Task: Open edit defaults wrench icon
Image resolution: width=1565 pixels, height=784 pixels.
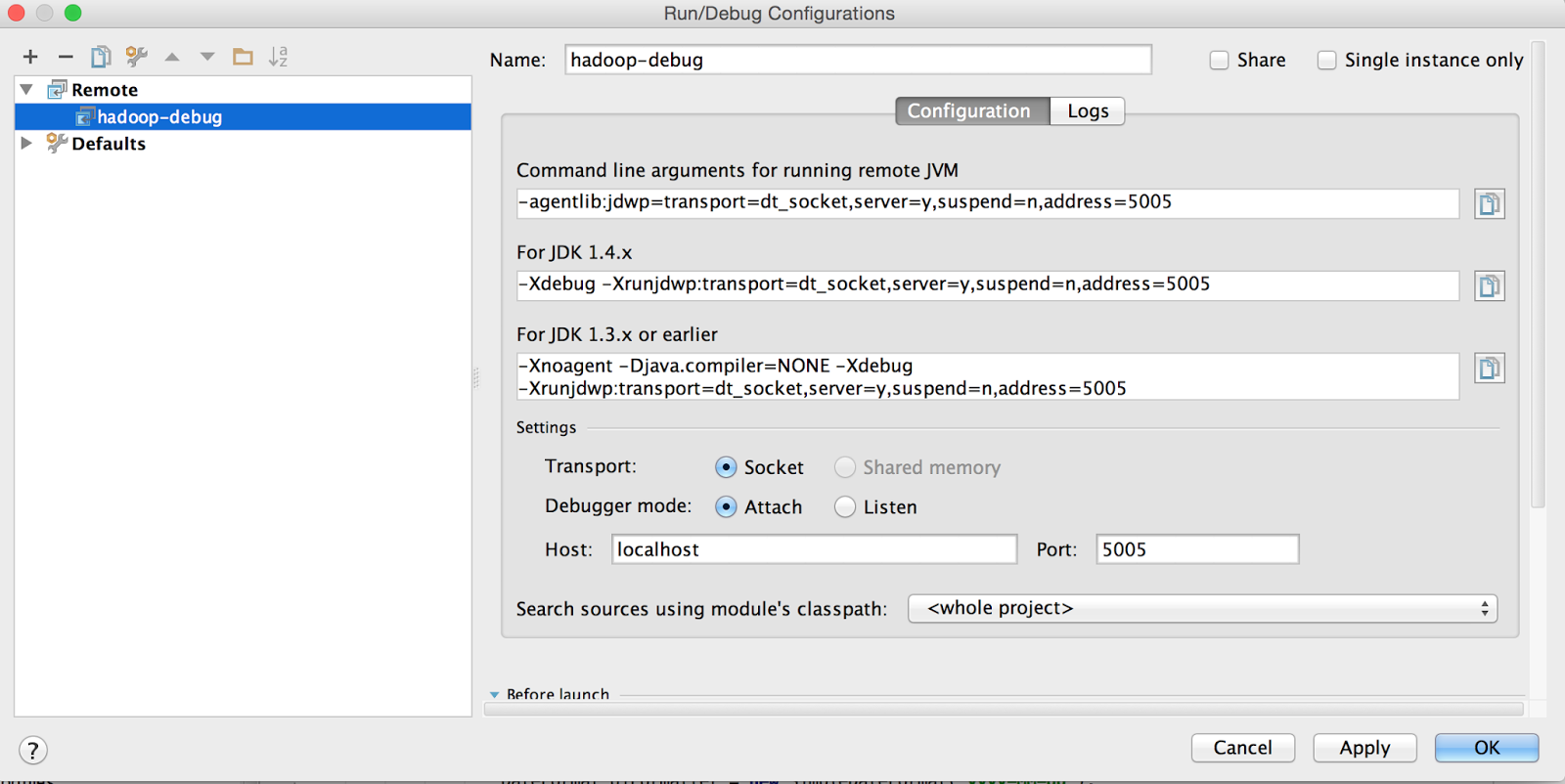Action: pyautogui.click(x=136, y=57)
